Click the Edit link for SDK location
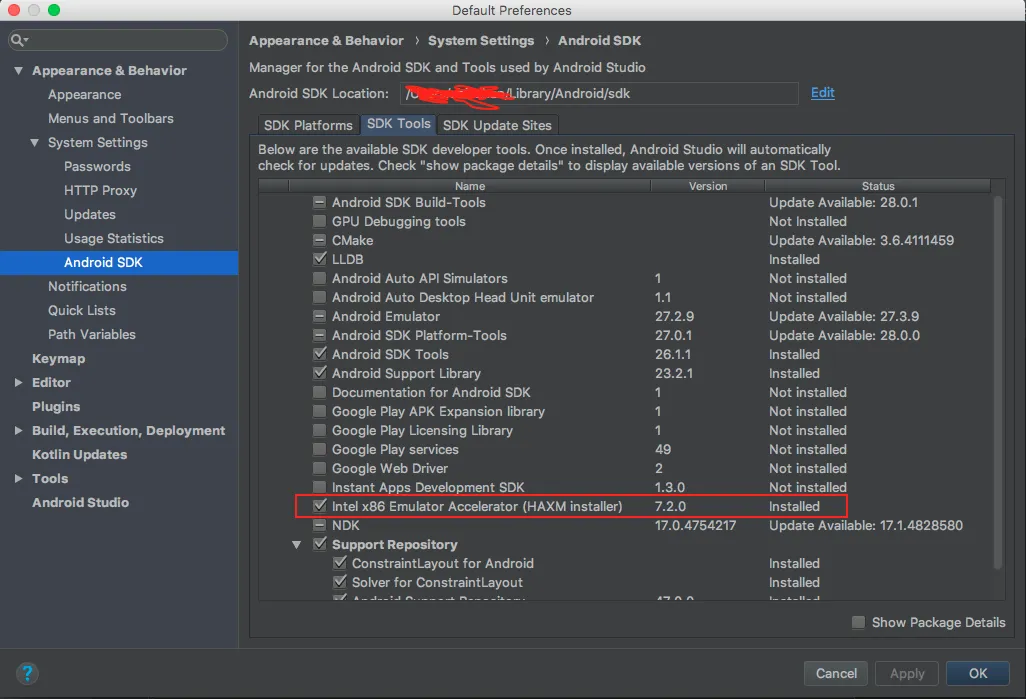1026x699 pixels. [823, 92]
